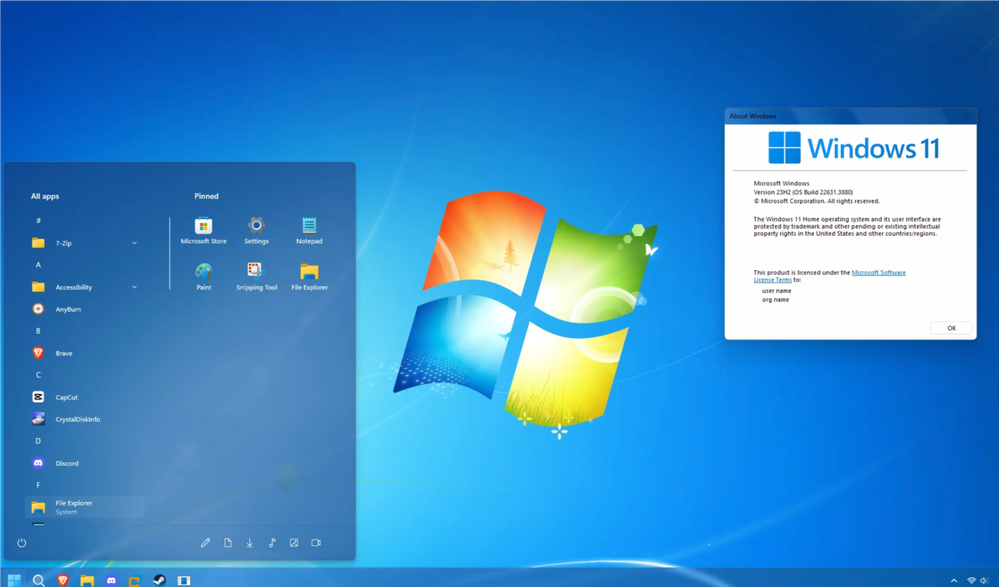Open Pictures folder icon in Start menu footer
The width and height of the screenshot is (999, 587).
point(294,543)
